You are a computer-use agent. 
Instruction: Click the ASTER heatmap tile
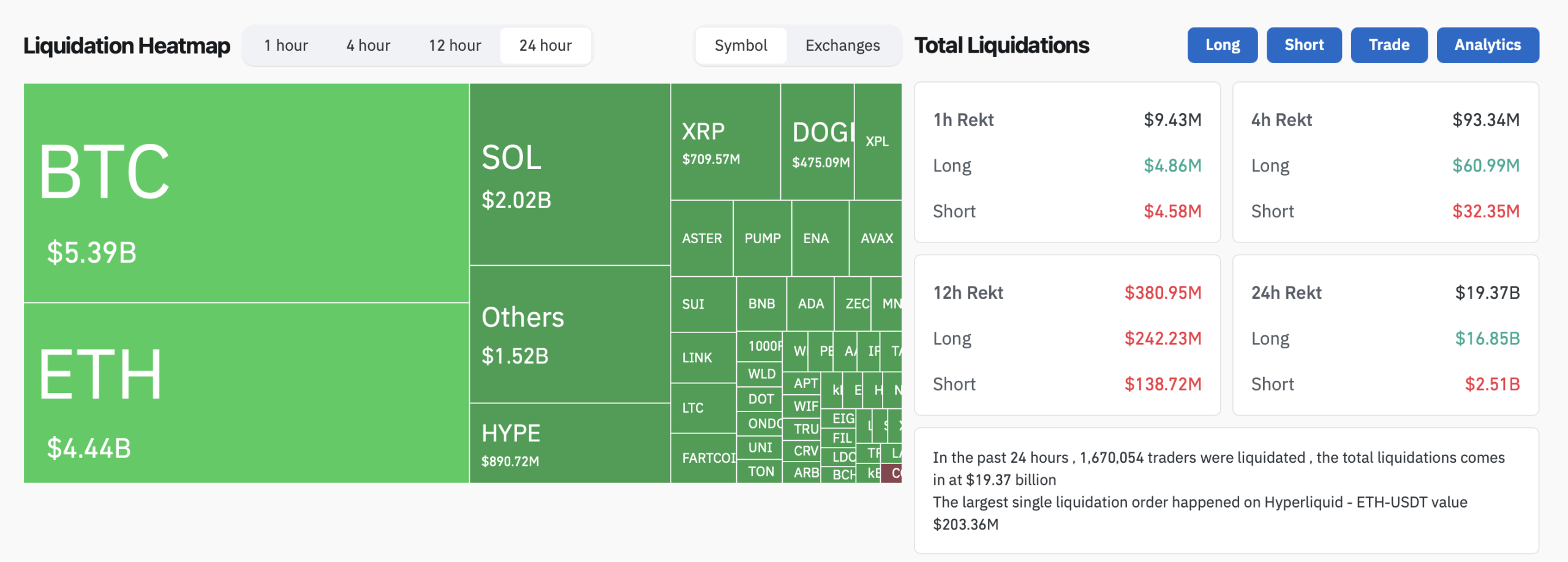point(702,239)
